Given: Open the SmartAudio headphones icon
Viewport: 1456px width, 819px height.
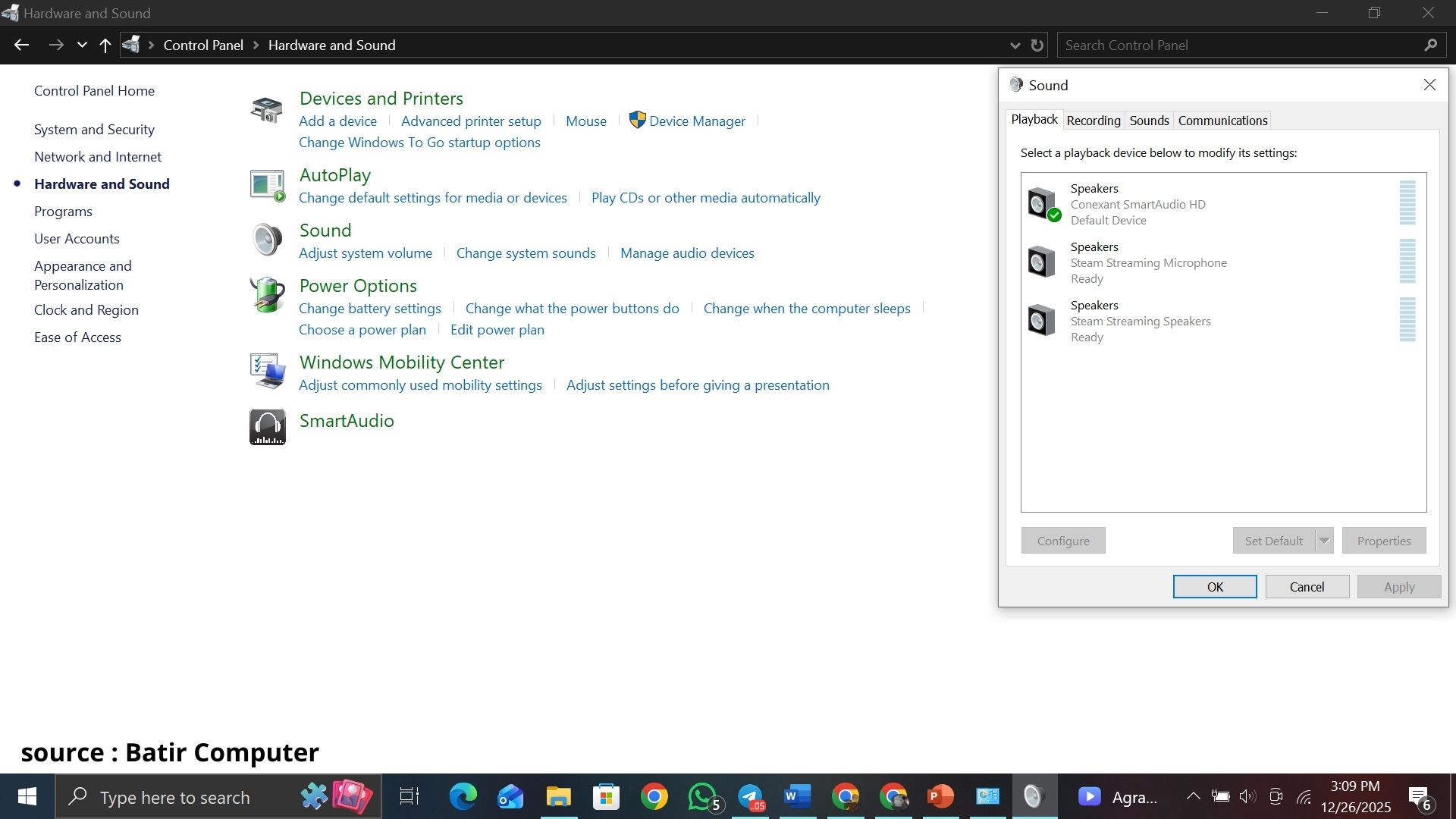Looking at the screenshot, I should point(268,427).
